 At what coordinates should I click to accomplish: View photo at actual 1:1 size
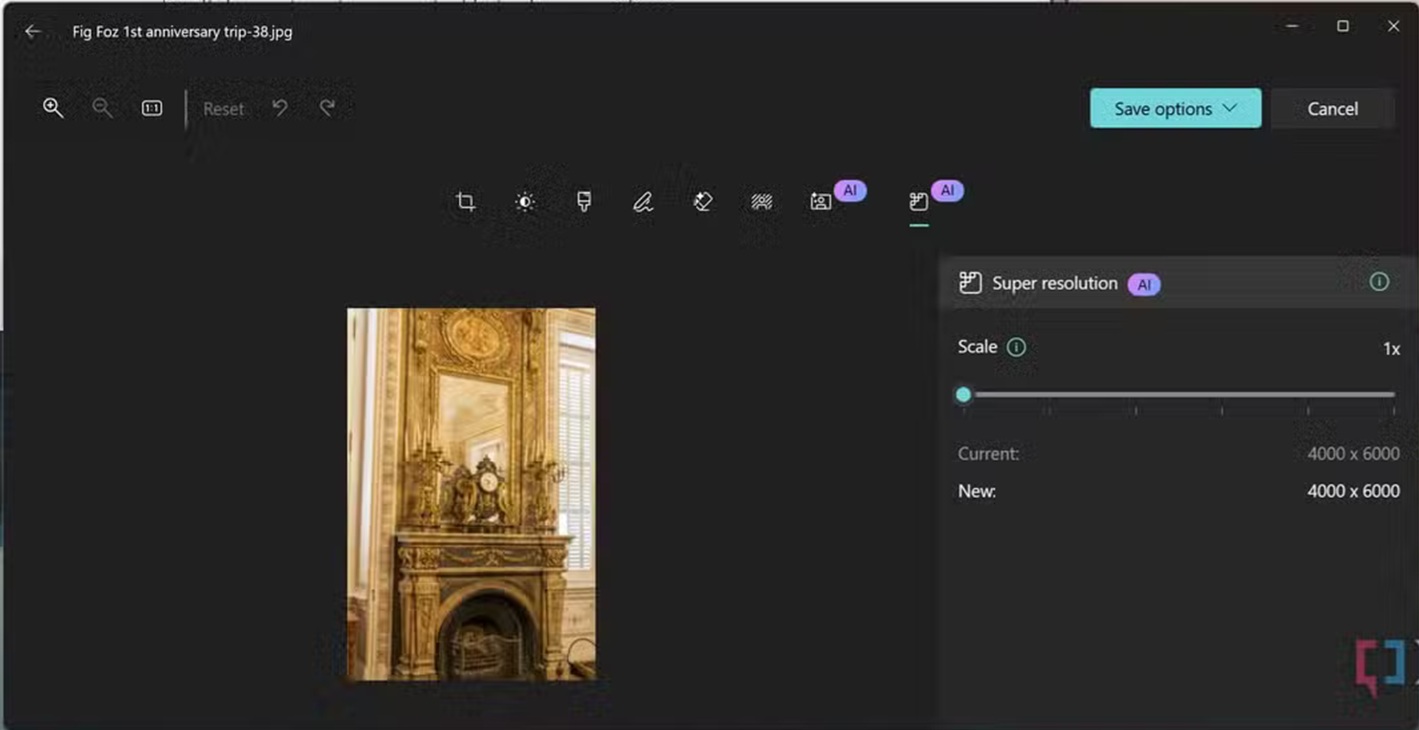[152, 108]
